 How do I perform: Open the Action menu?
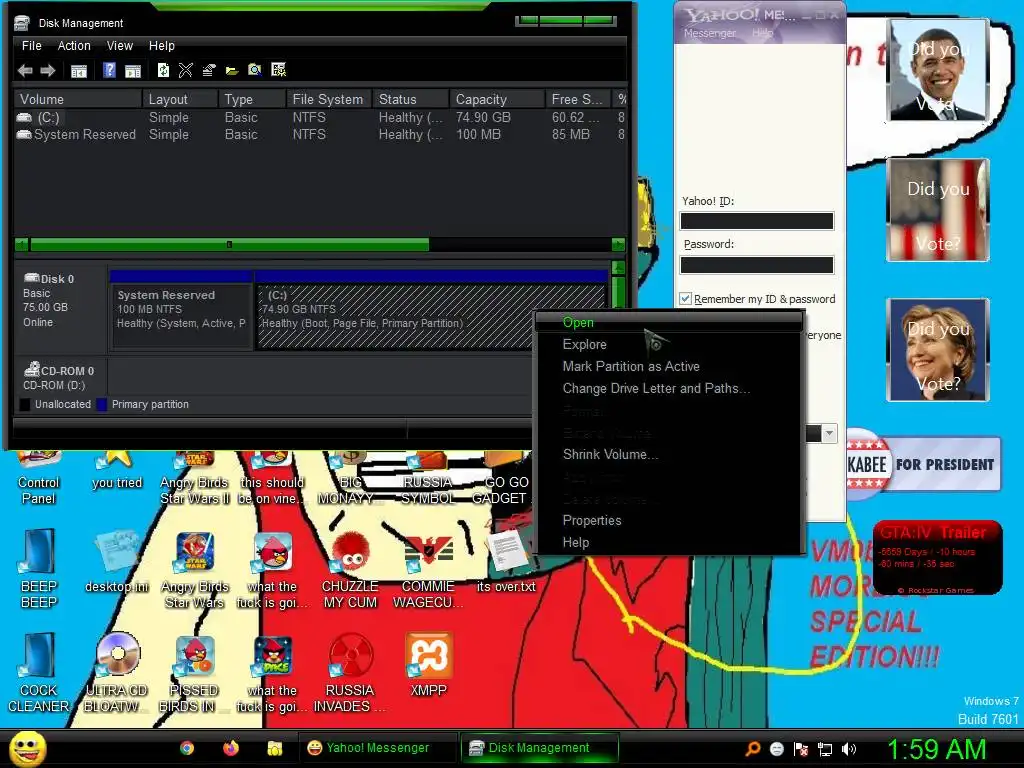coord(74,46)
